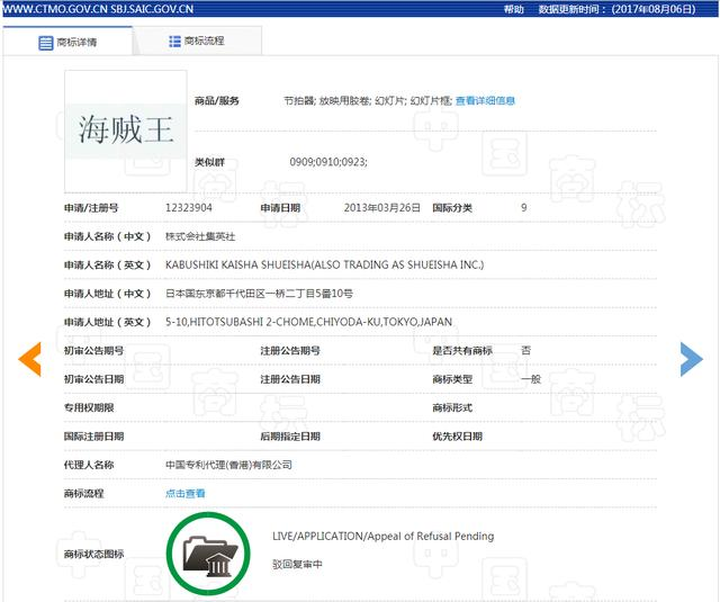Select the application date 2013年03月26日

[x=382, y=208]
